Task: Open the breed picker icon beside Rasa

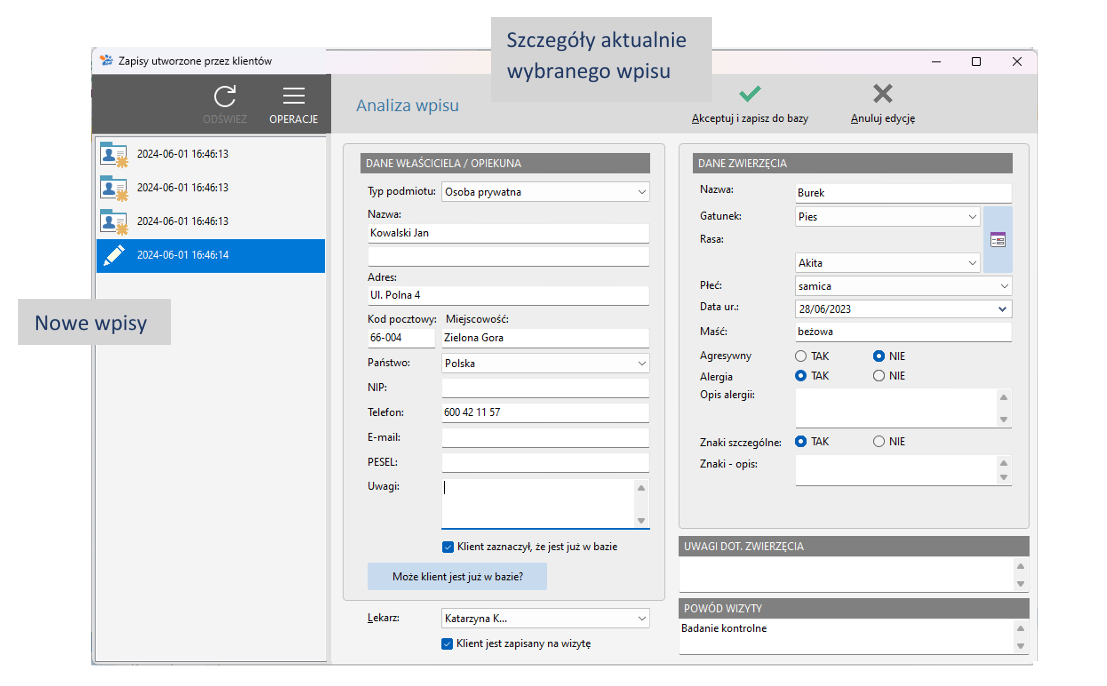Action: (998, 240)
